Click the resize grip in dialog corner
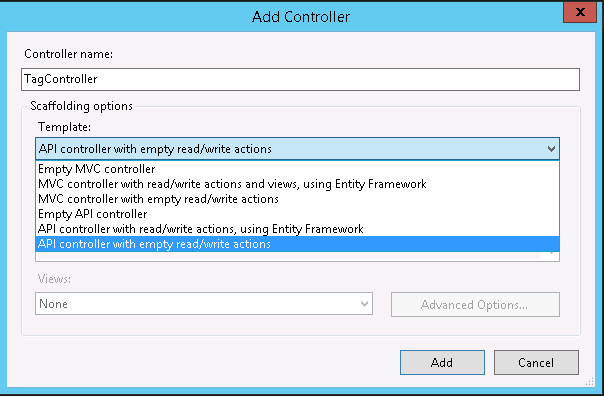The width and height of the screenshot is (604, 396). pyautogui.click(x=589, y=381)
